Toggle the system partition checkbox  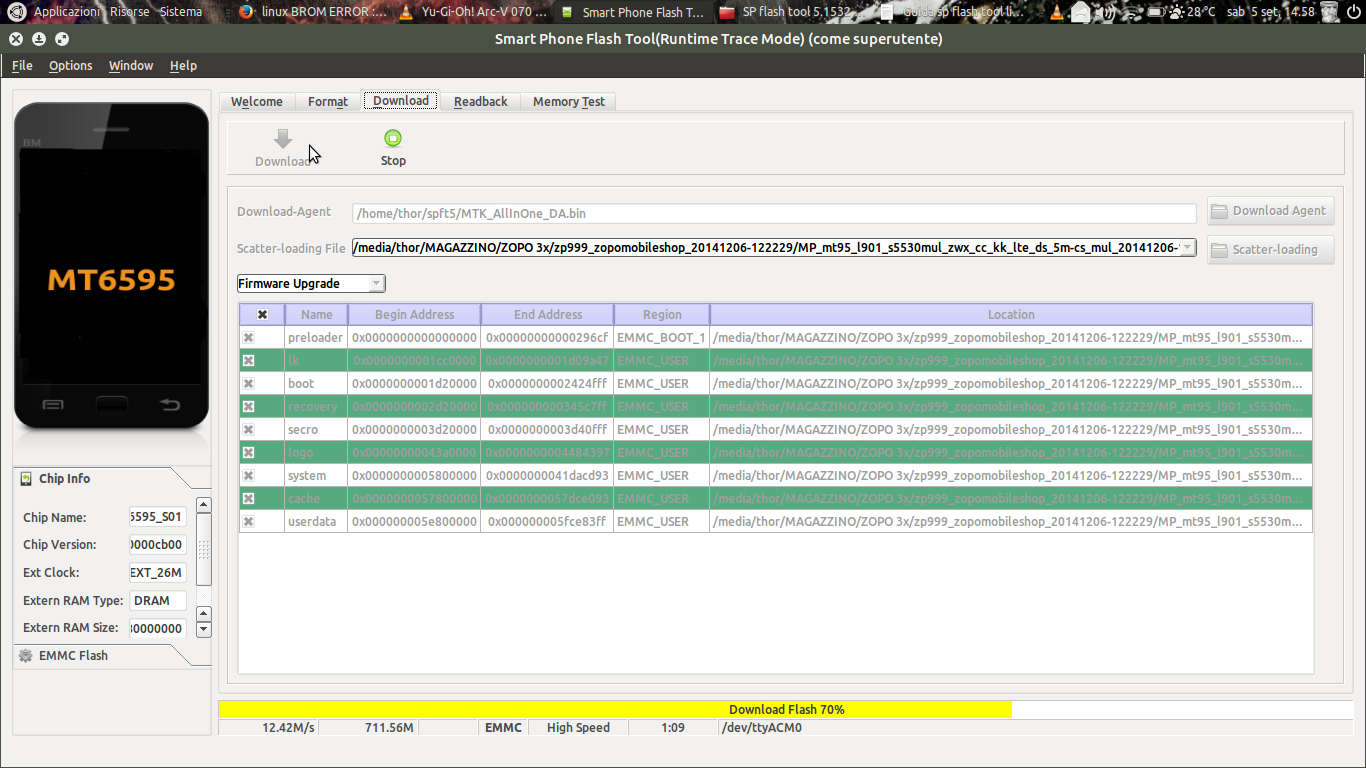[x=248, y=476]
